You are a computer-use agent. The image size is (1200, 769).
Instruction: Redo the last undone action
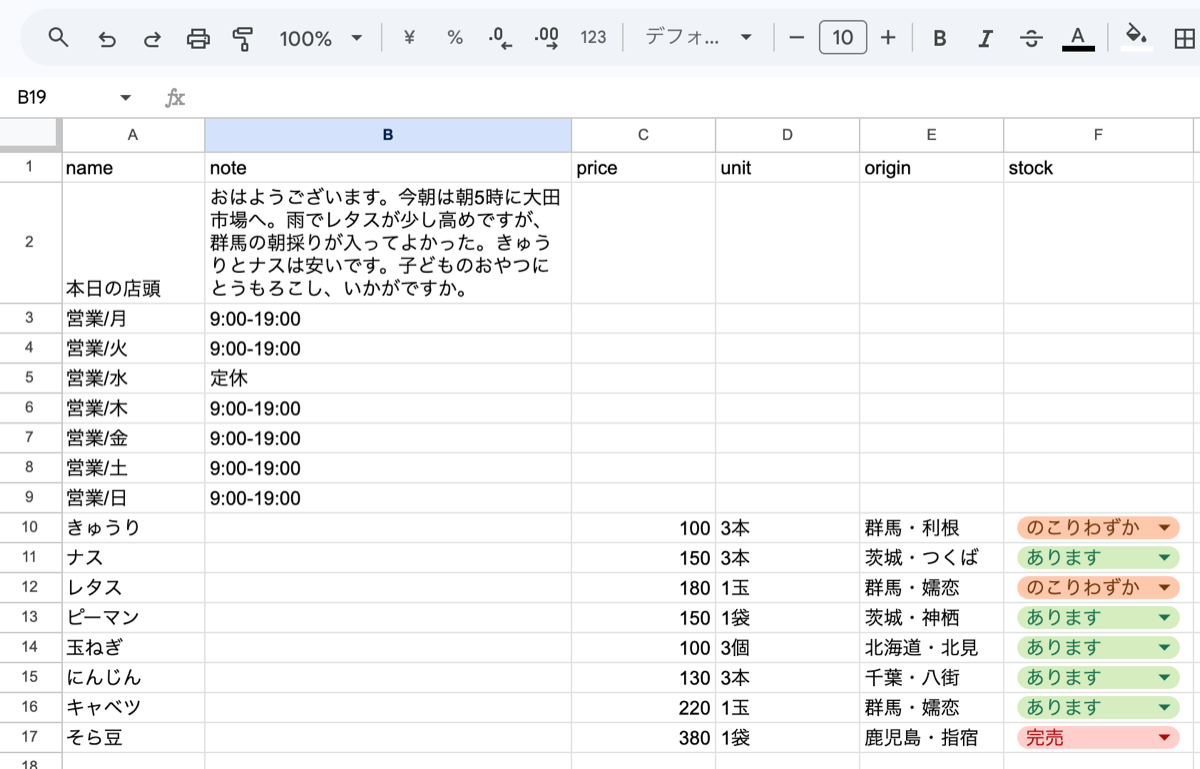153,38
